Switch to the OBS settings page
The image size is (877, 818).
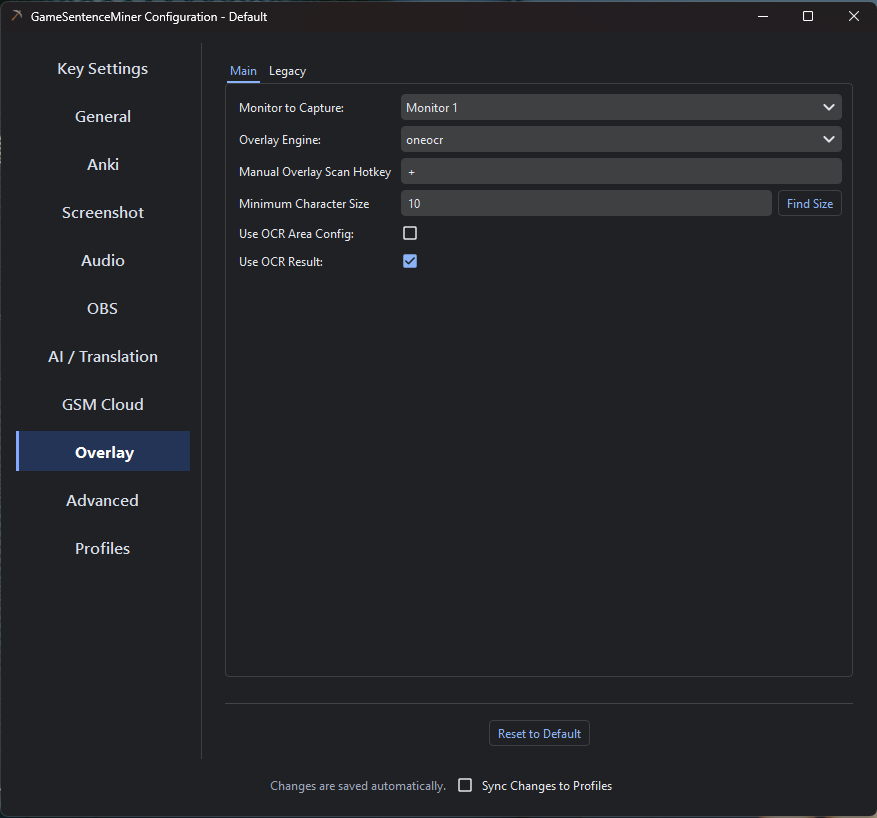[103, 309]
